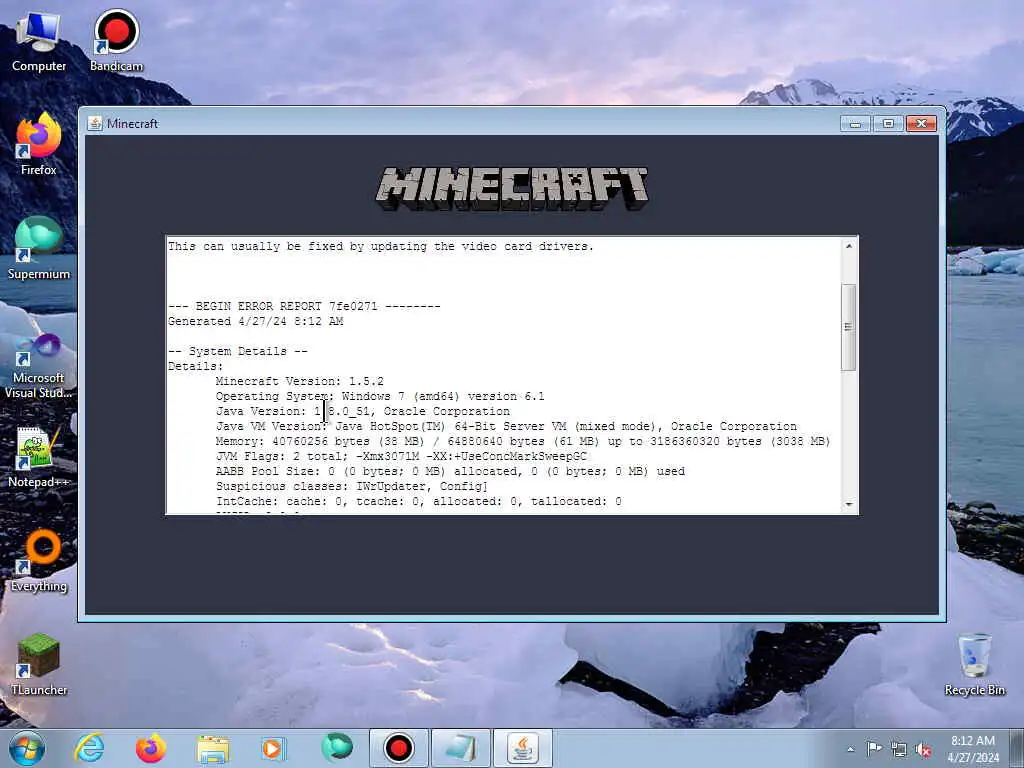Click the 'Suspicious classes' line
The height and width of the screenshot is (768, 1024).
point(352,487)
